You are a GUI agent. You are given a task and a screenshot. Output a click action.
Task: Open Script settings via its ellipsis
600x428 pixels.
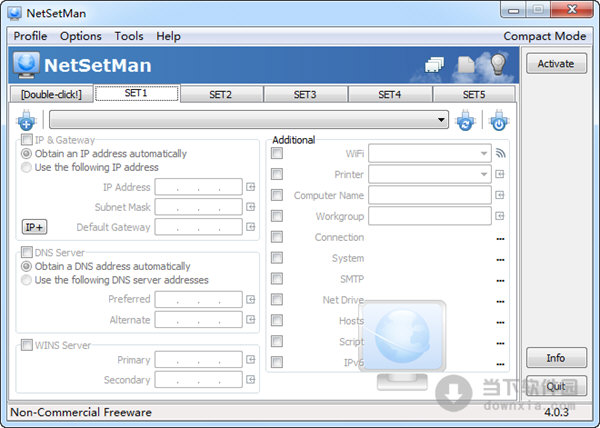[500, 343]
